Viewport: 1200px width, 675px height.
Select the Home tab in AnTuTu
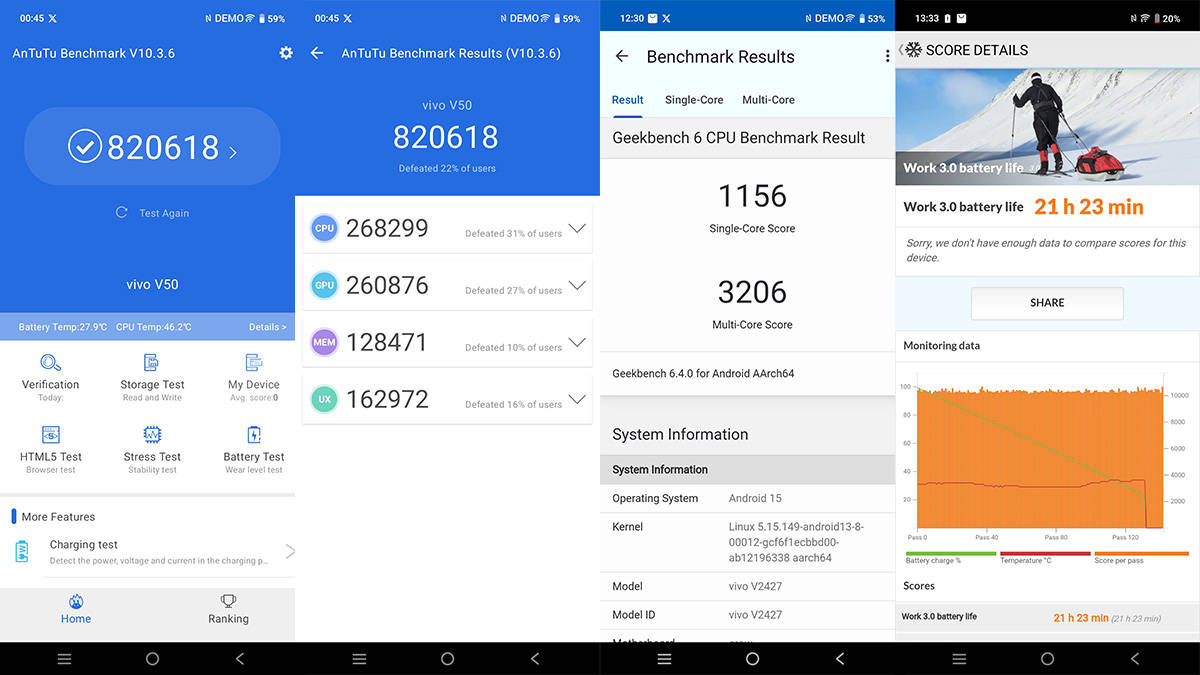76,609
